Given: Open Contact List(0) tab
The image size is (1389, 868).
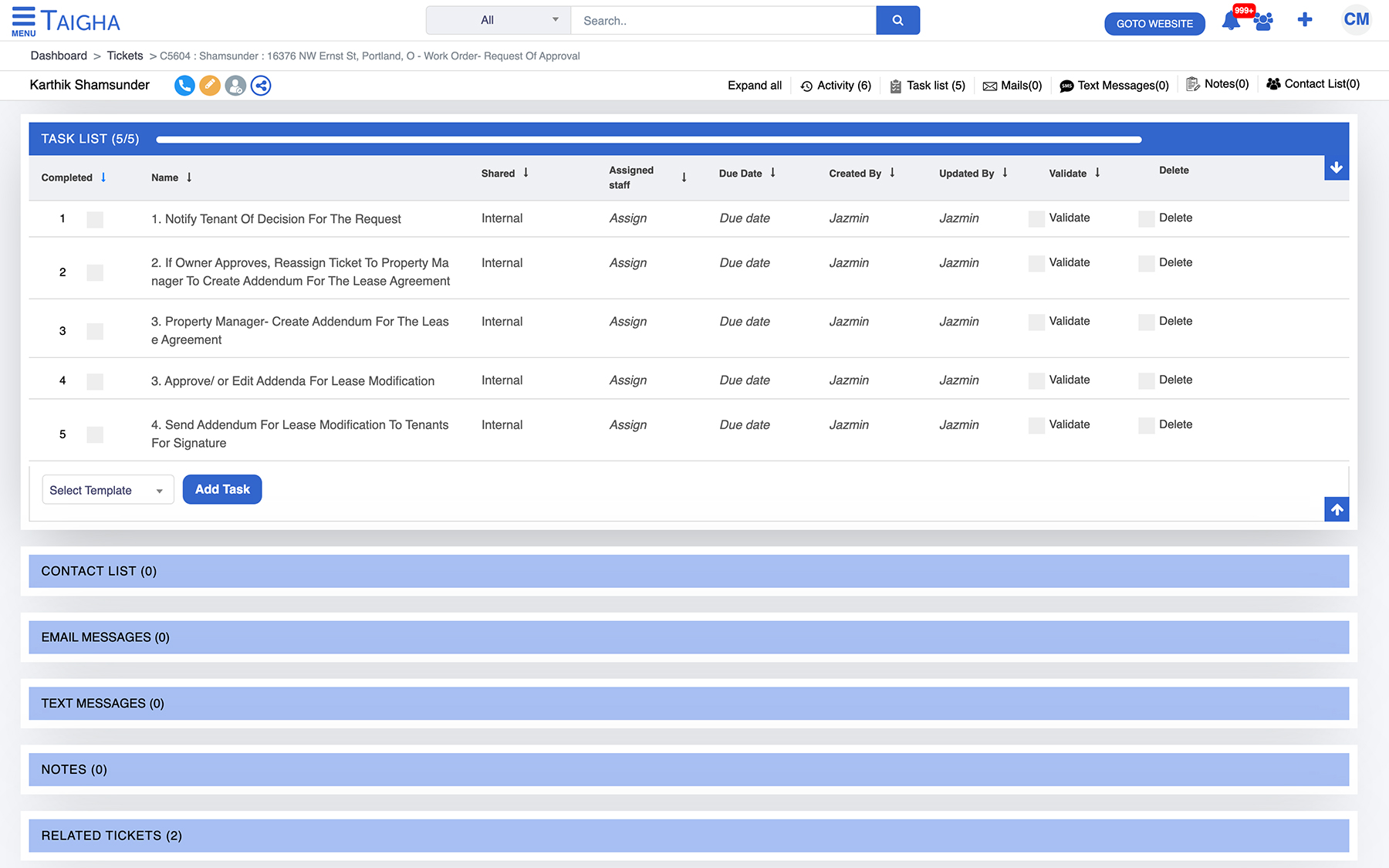Looking at the screenshot, I should tap(1313, 84).
